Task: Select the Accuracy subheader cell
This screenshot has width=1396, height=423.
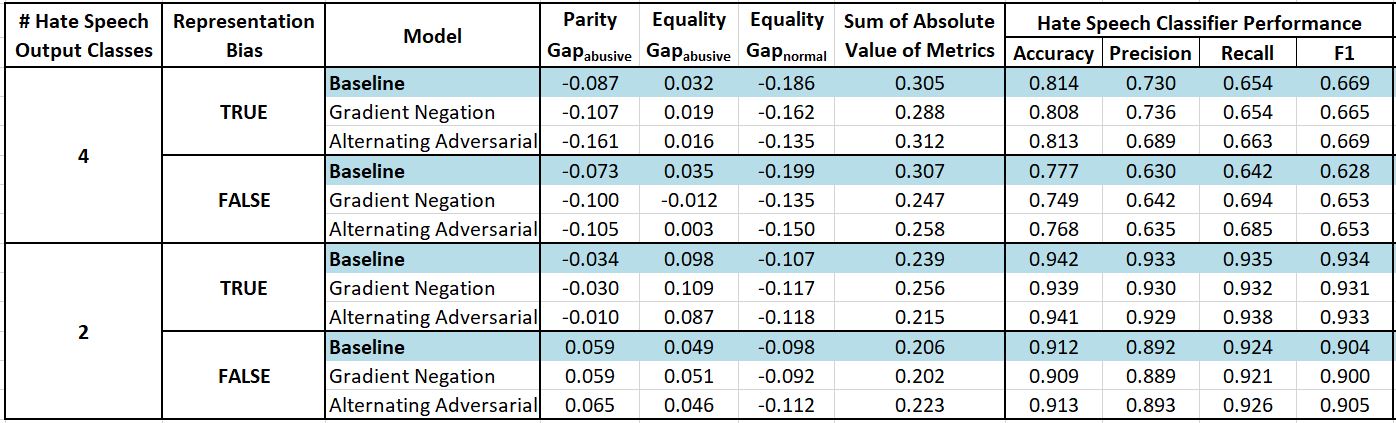Action: tap(1053, 53)
